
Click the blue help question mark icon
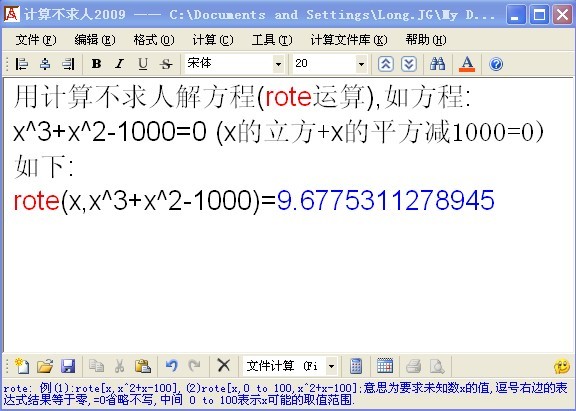[496, 64]
